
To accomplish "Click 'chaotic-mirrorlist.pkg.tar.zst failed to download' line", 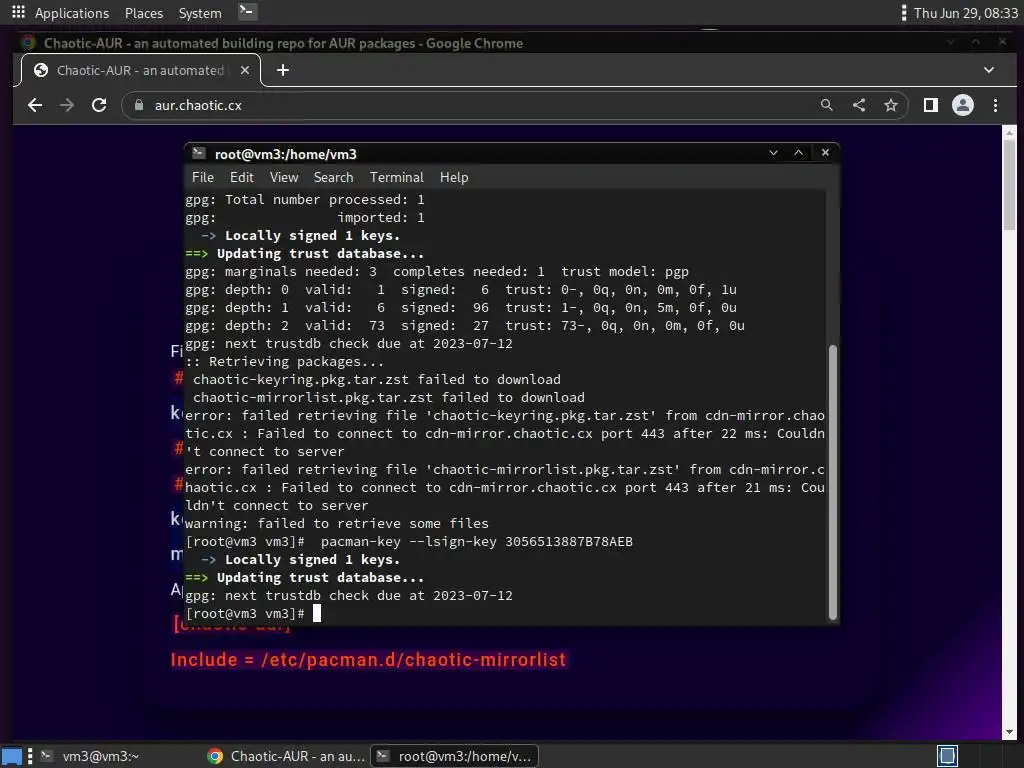I will coord(389,398).
